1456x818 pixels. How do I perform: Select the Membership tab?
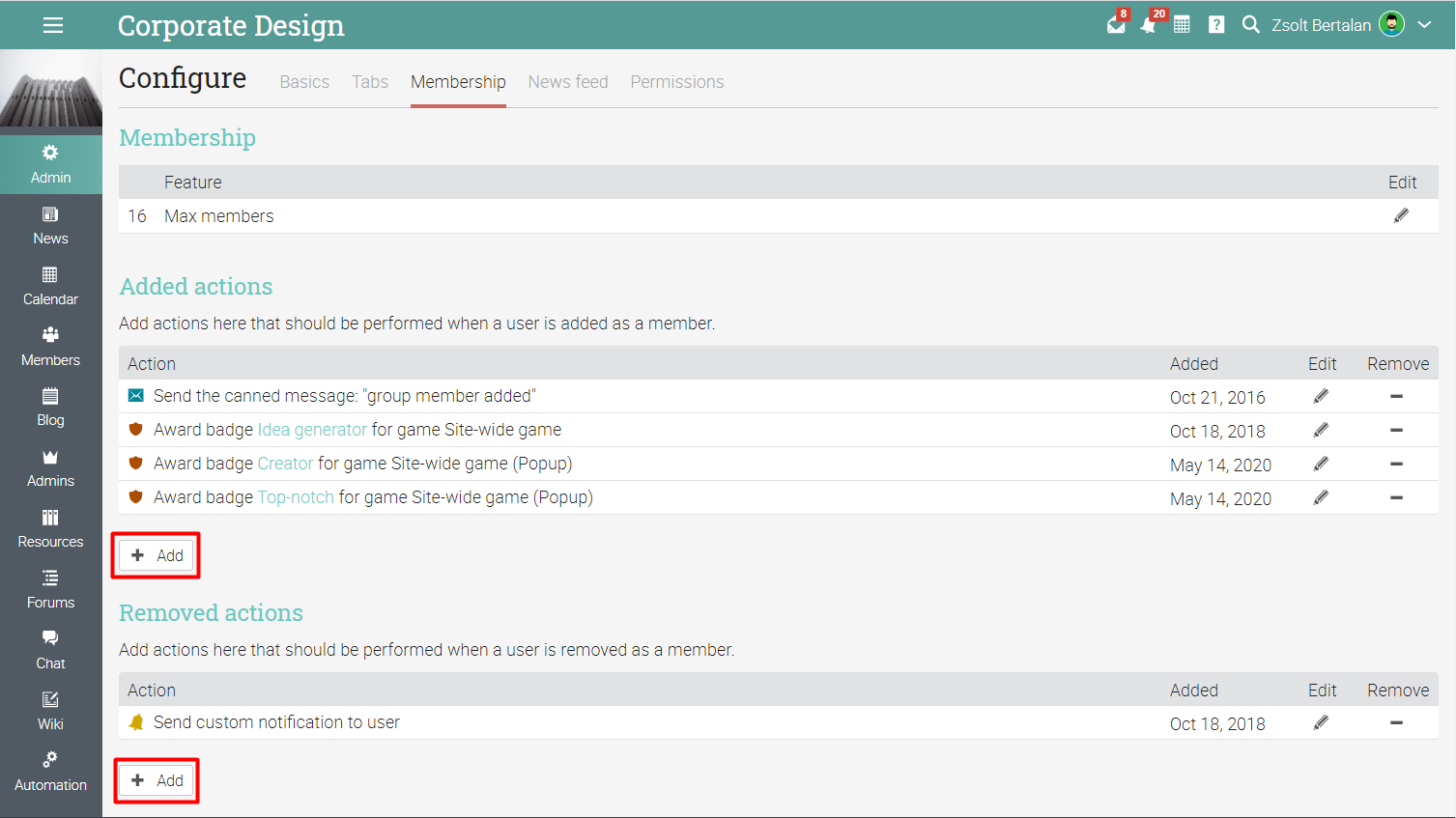(x=458, y=82)
